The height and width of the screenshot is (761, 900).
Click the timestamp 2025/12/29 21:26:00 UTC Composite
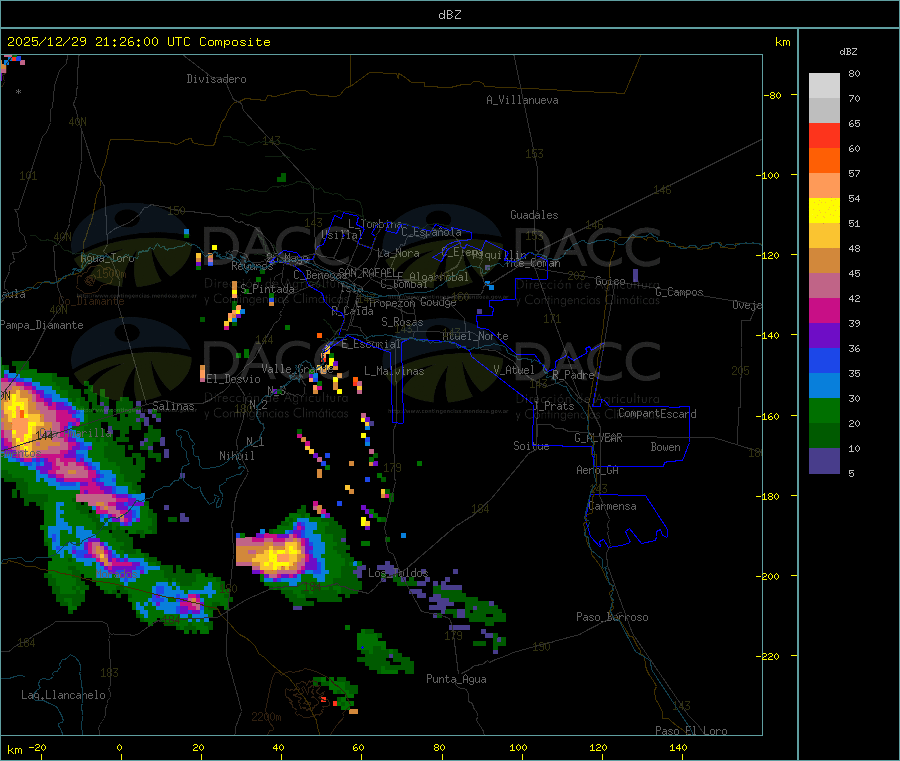tap(138, 42)
